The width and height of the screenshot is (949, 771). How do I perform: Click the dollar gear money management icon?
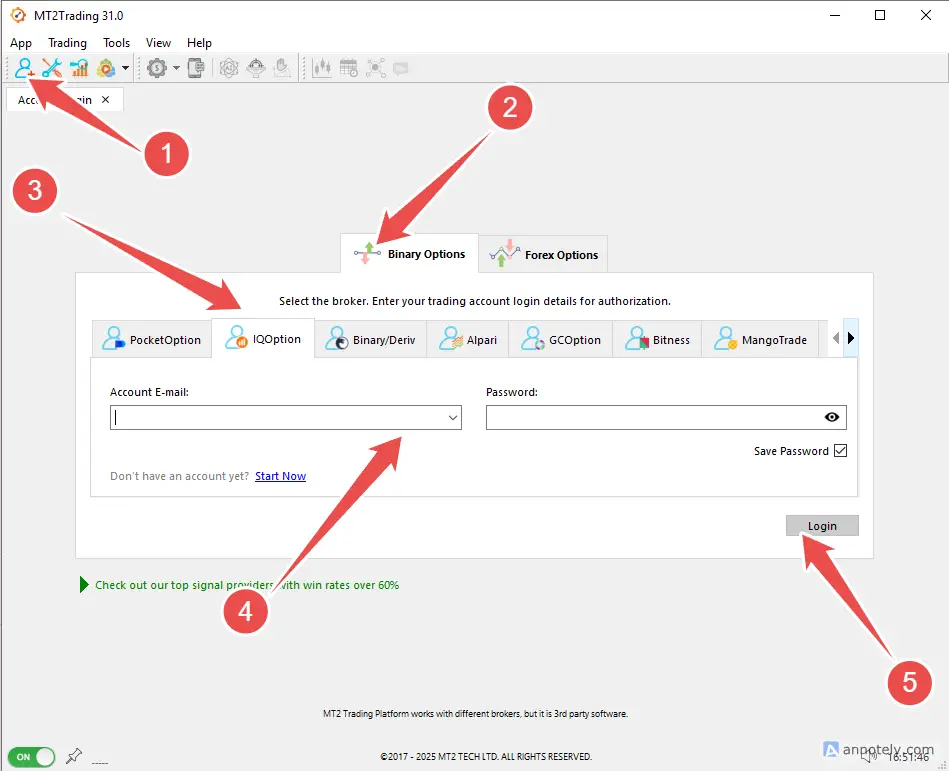point(157,68)
